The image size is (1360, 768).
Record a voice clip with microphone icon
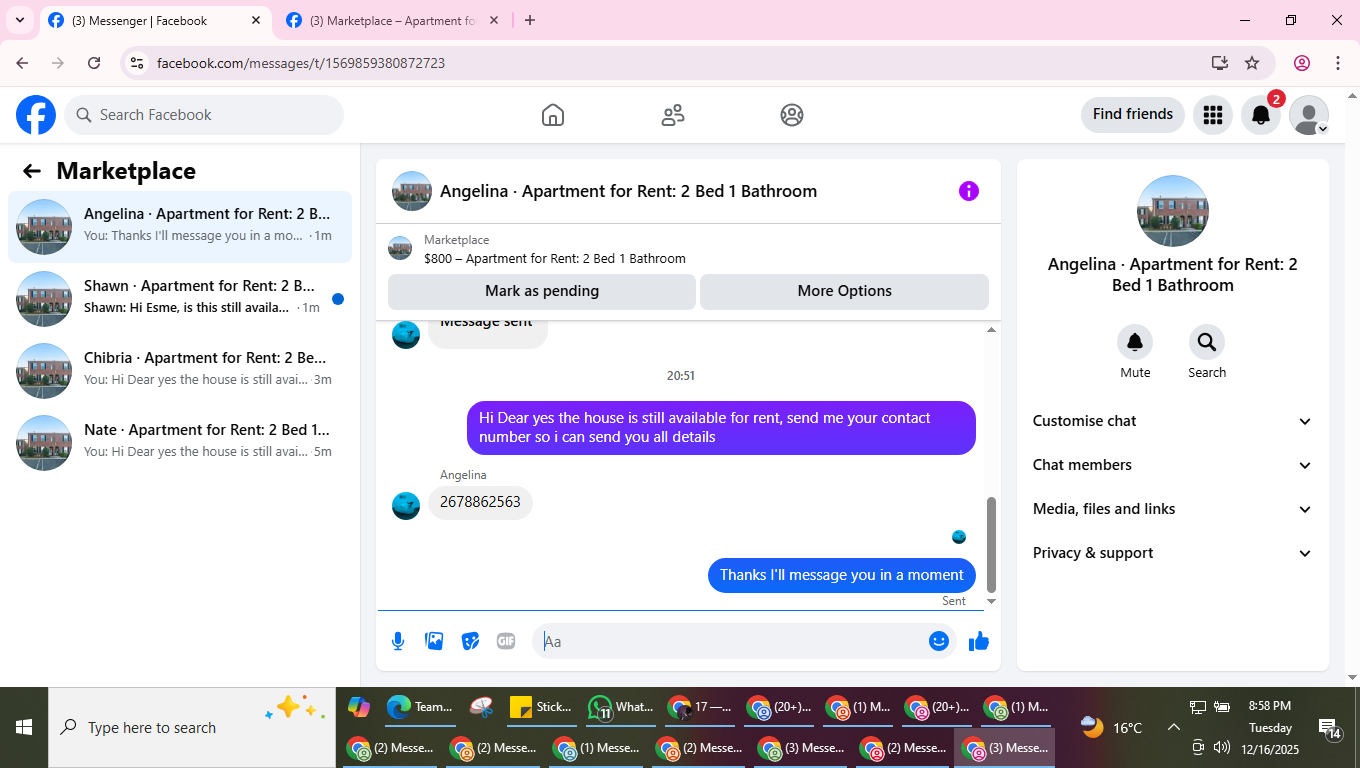point(398,641)
